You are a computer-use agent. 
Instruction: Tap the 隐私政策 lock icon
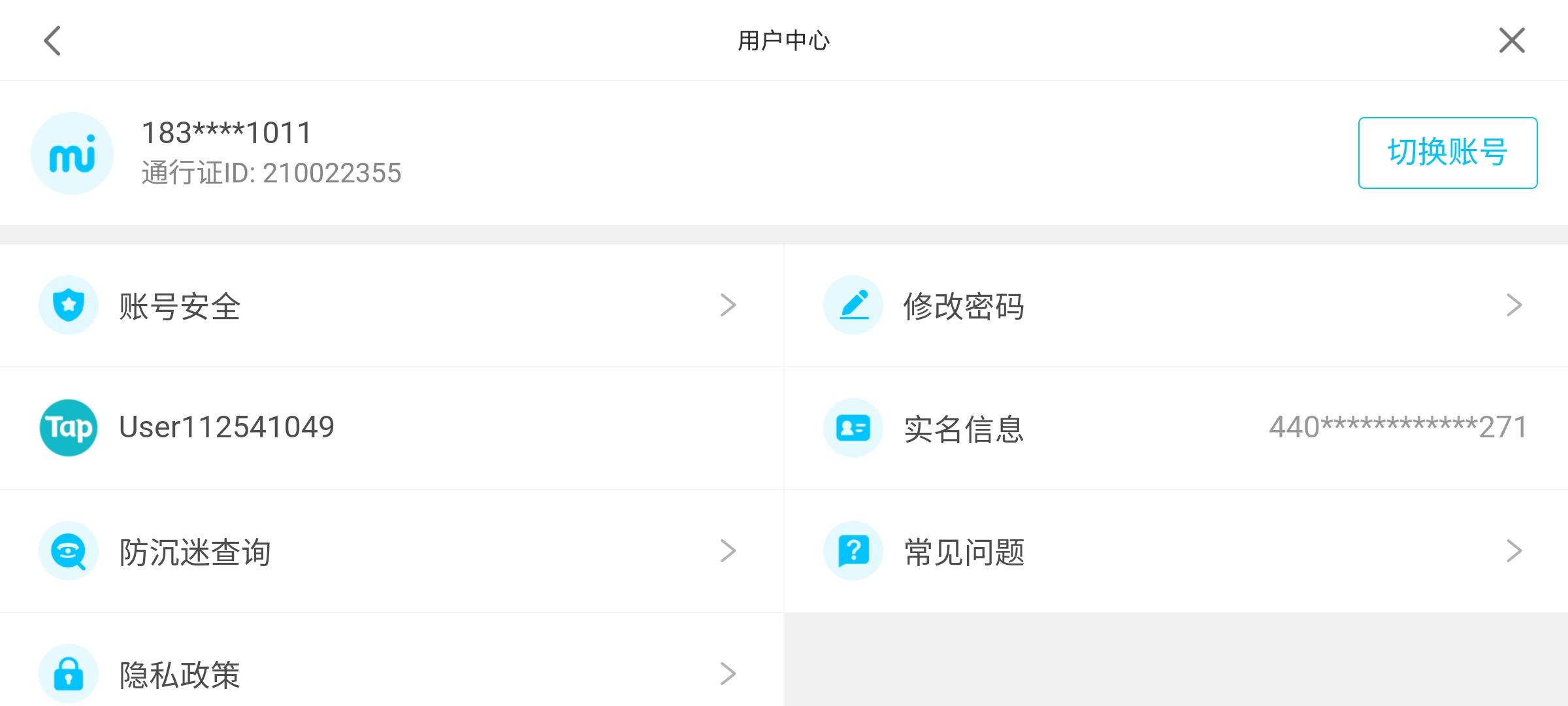tap(69, 674)
